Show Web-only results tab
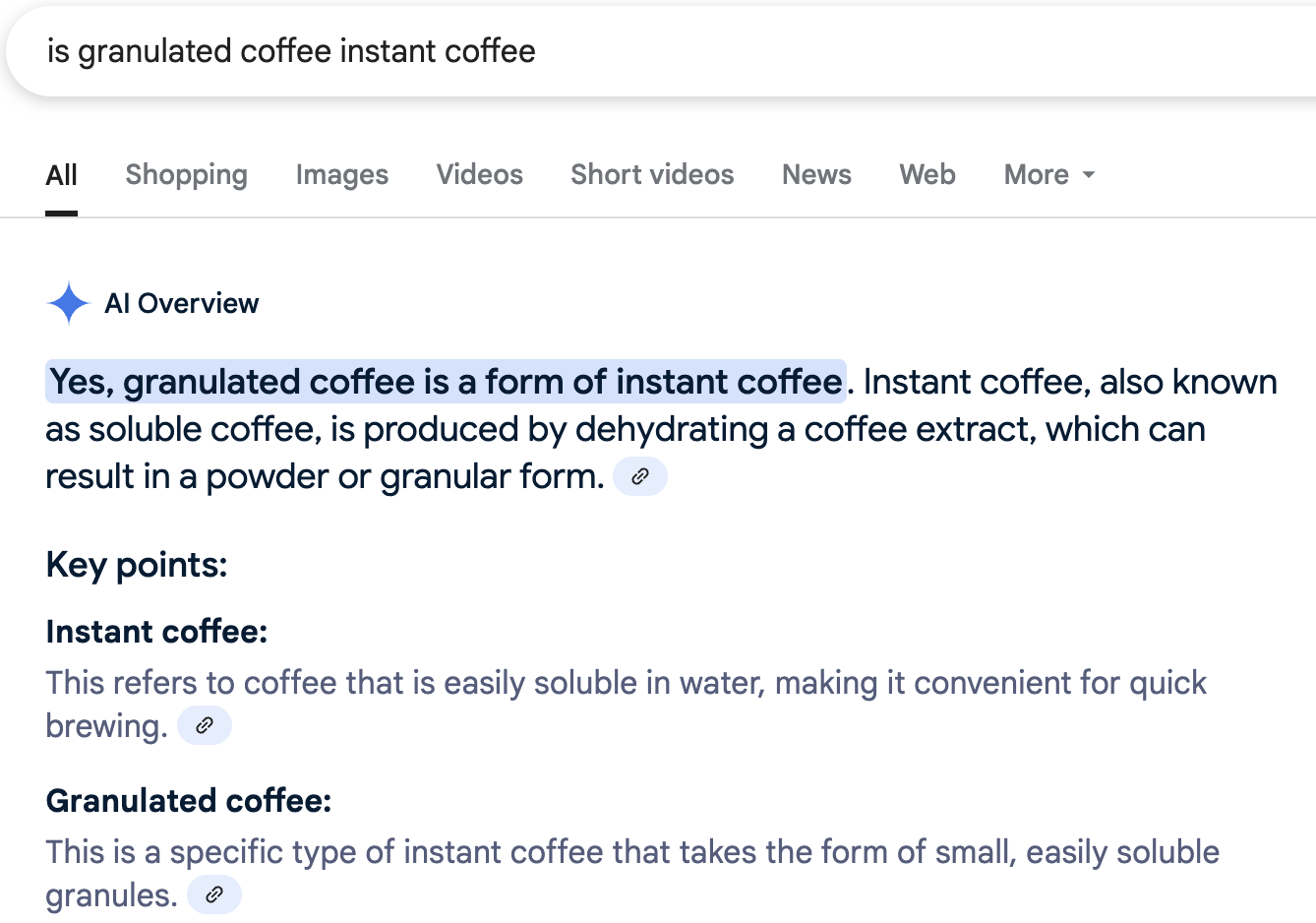 [x=927, y=175]
